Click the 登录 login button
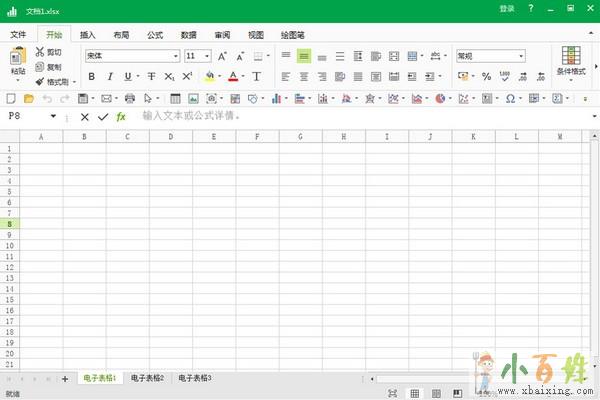 [507, 9]
